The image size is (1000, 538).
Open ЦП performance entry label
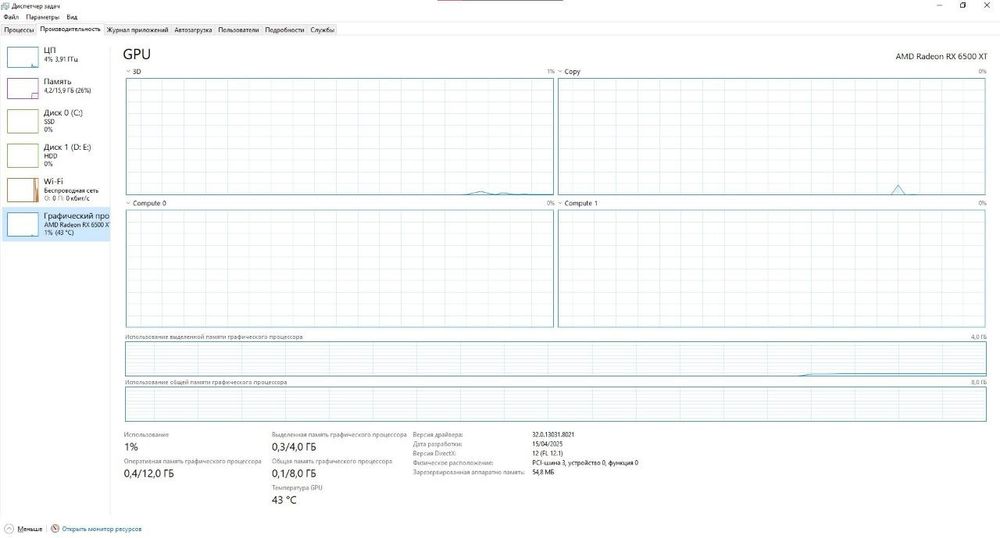coord(50,50)
